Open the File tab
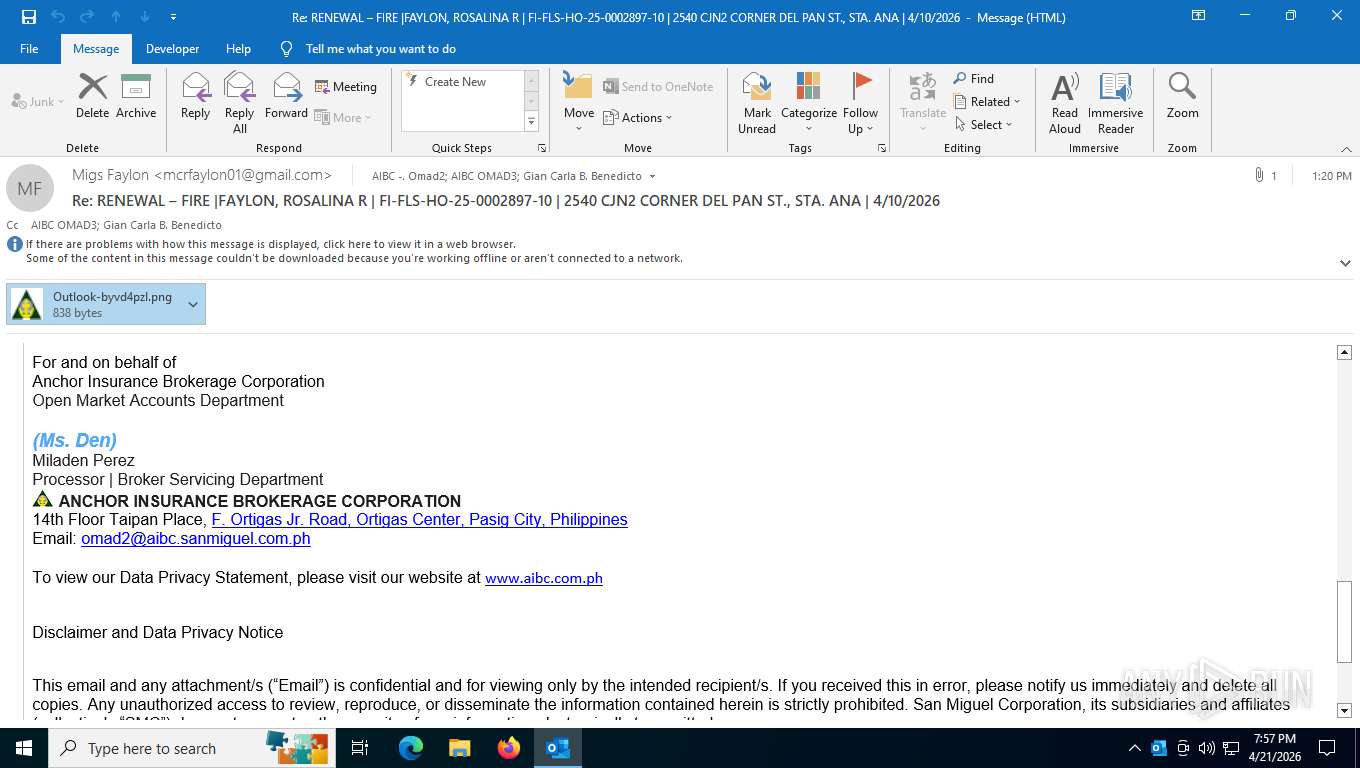1360x768 pixels. pos(29,48)
